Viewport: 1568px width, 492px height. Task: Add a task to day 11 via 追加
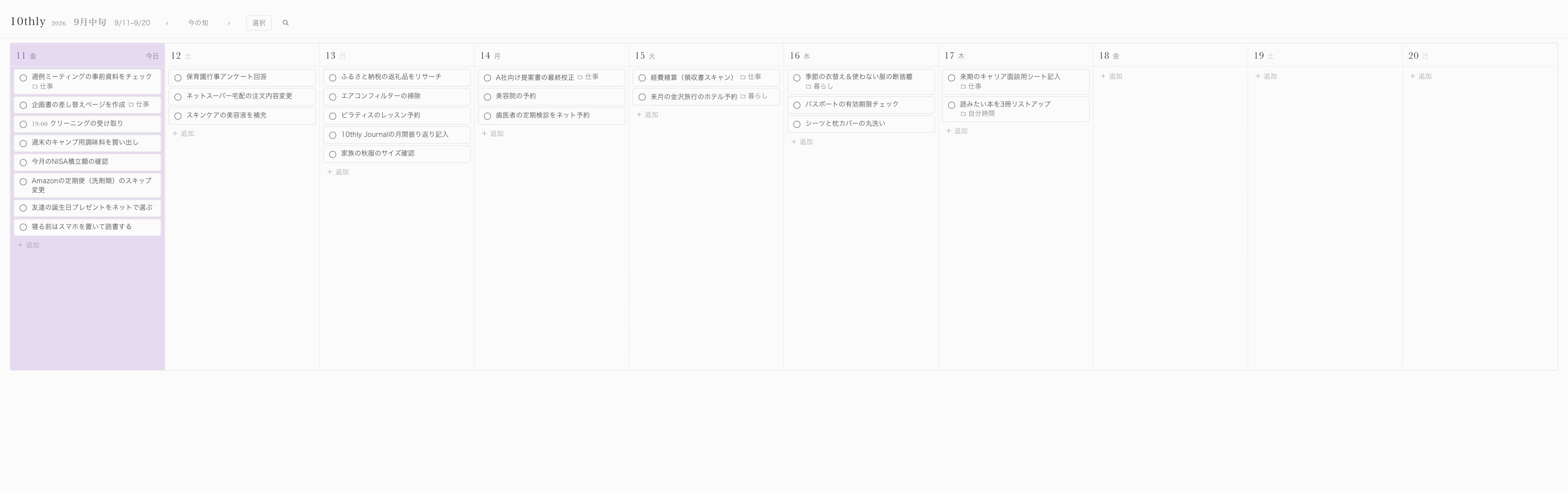point(28,245)
